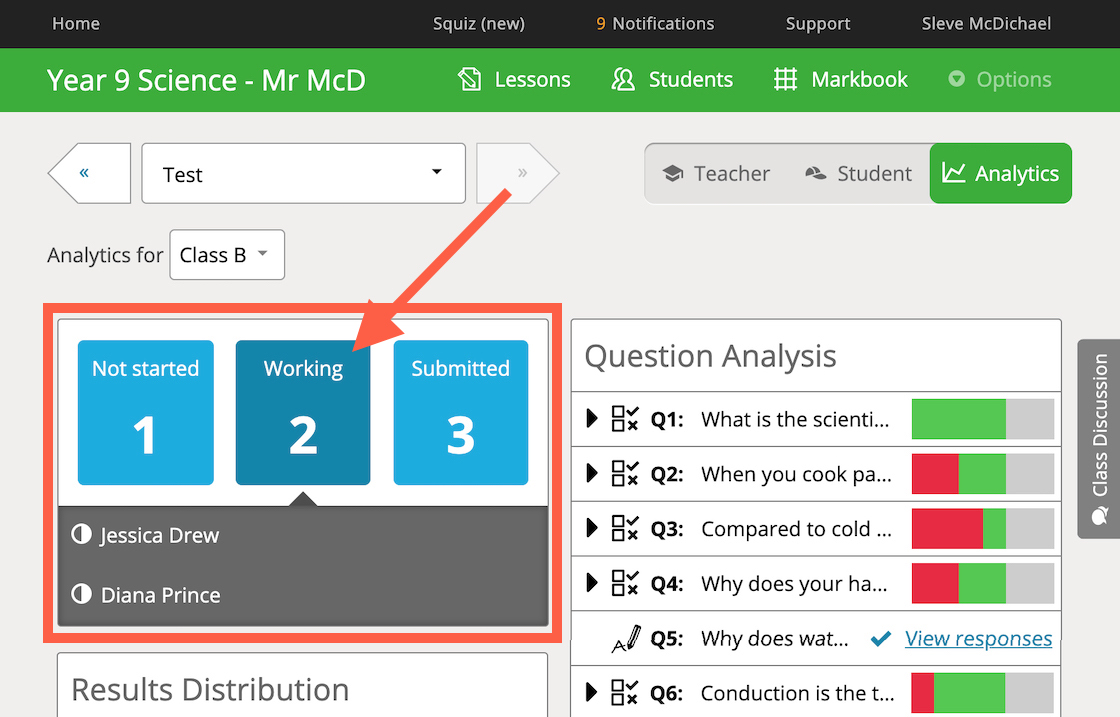Click the Markbook grid icon
This screenshot has height=717, width=1120.
(x=785, y=79)
